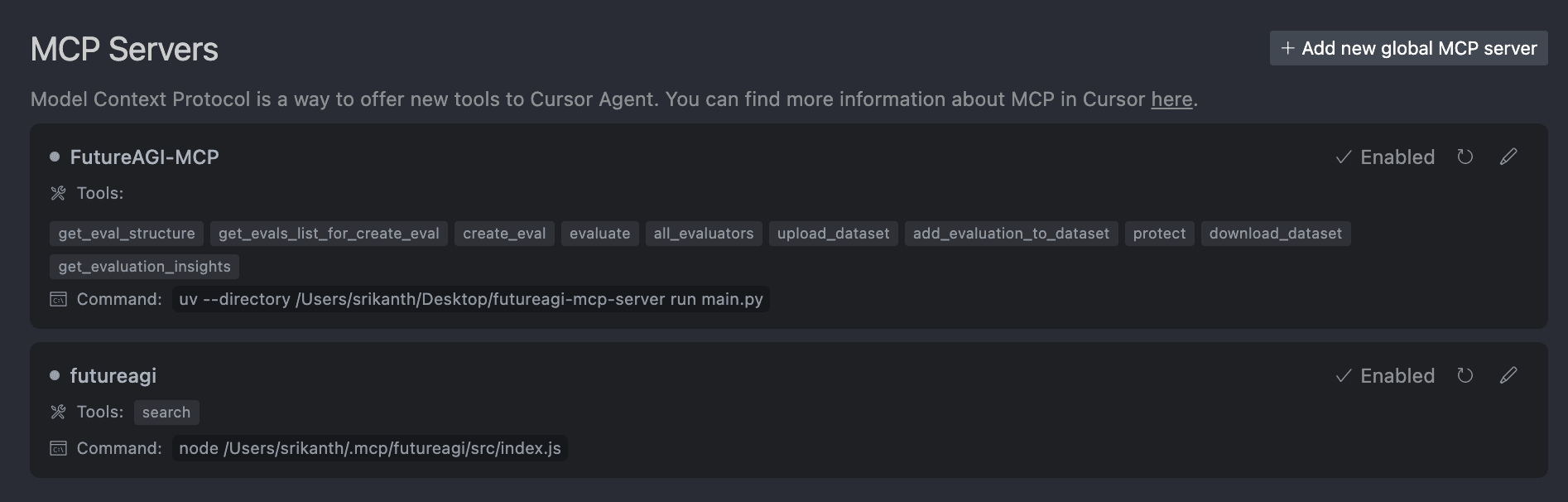Viewport: 1568px width, 502px height.
Task: Select the uv --directory command text
Action: [x=470, y=299]
